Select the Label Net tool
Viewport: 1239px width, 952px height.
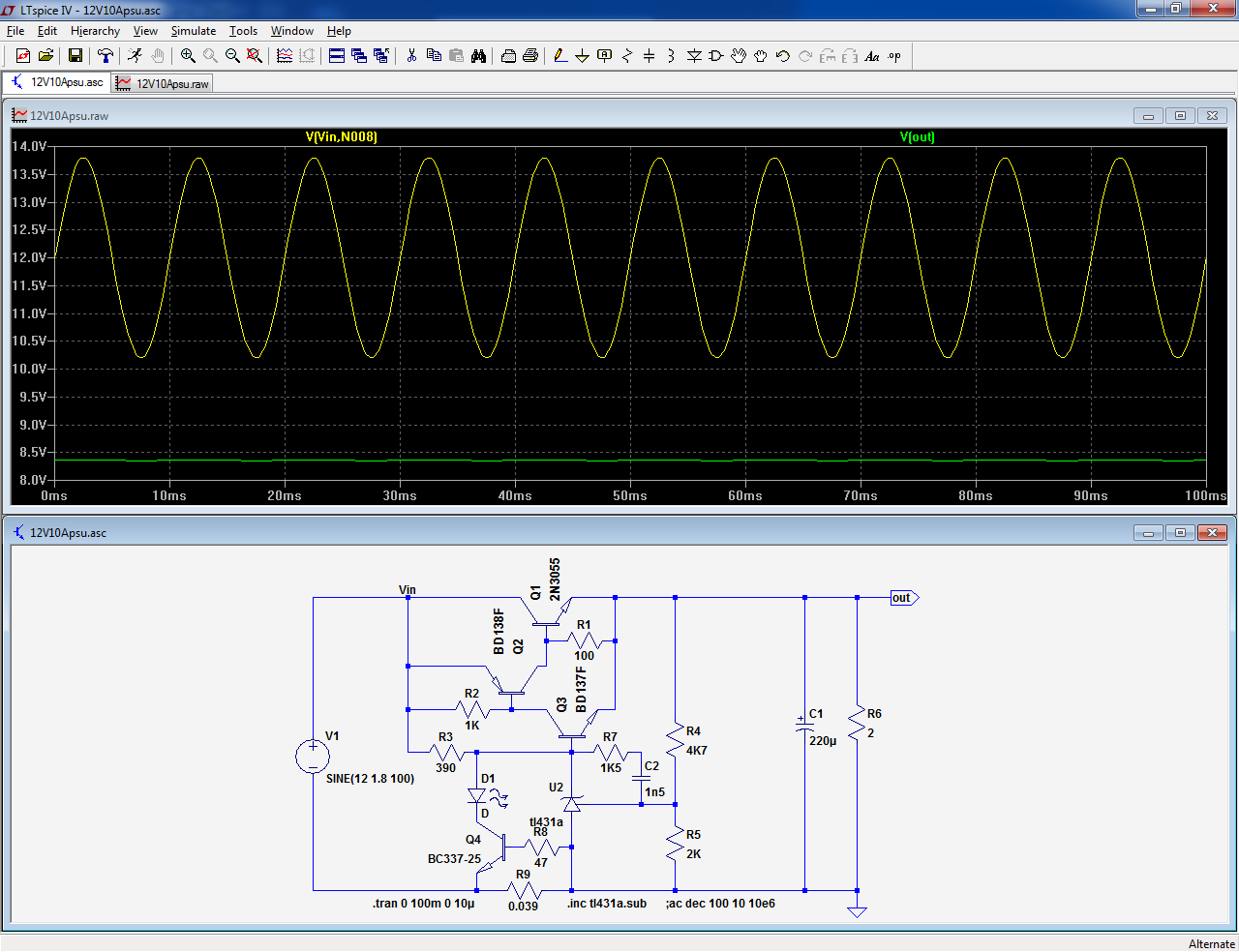(605, 56)
